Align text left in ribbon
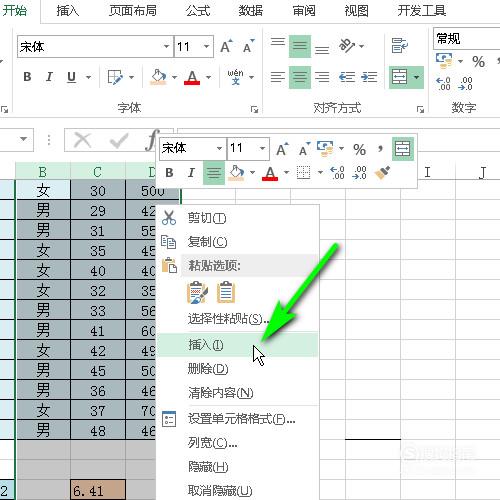 pos(278,77)
